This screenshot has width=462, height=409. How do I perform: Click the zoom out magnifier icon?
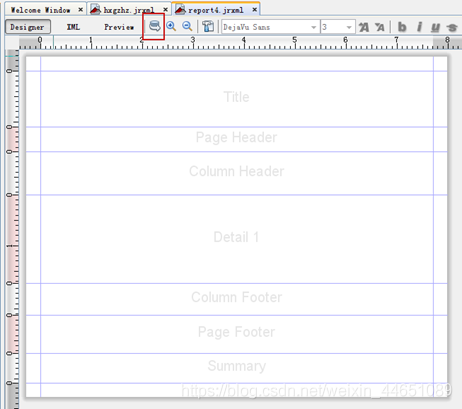tap(187, 26)
